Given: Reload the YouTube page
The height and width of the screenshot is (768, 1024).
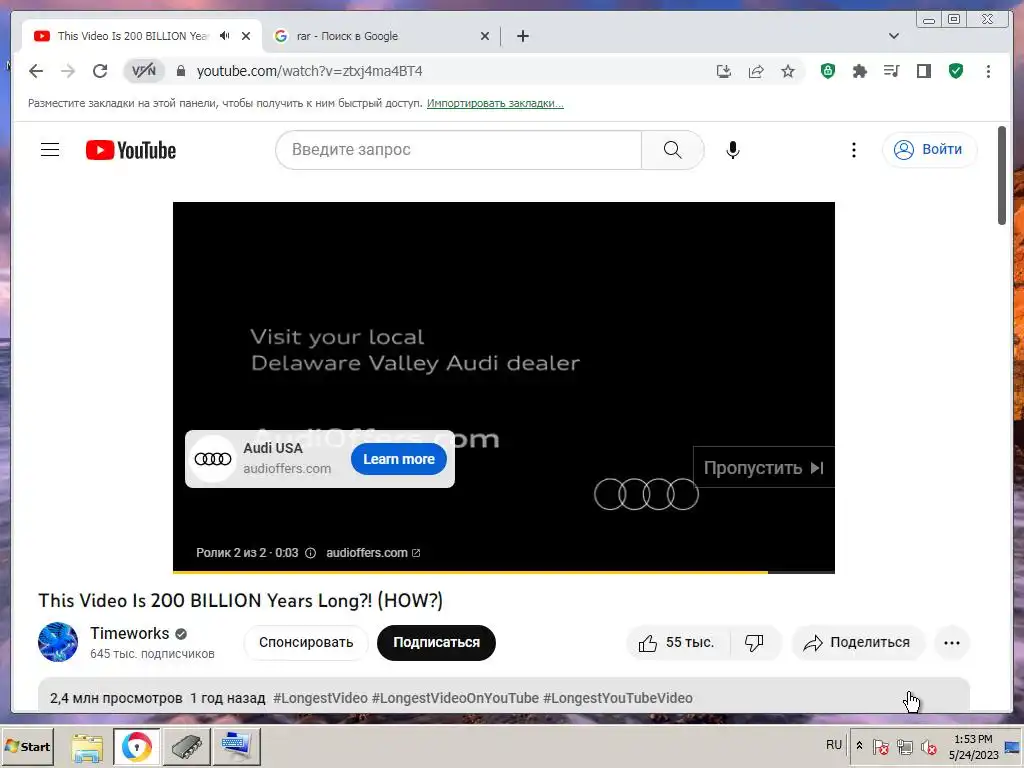Looking at the screenshot, I should pos(100,71).
